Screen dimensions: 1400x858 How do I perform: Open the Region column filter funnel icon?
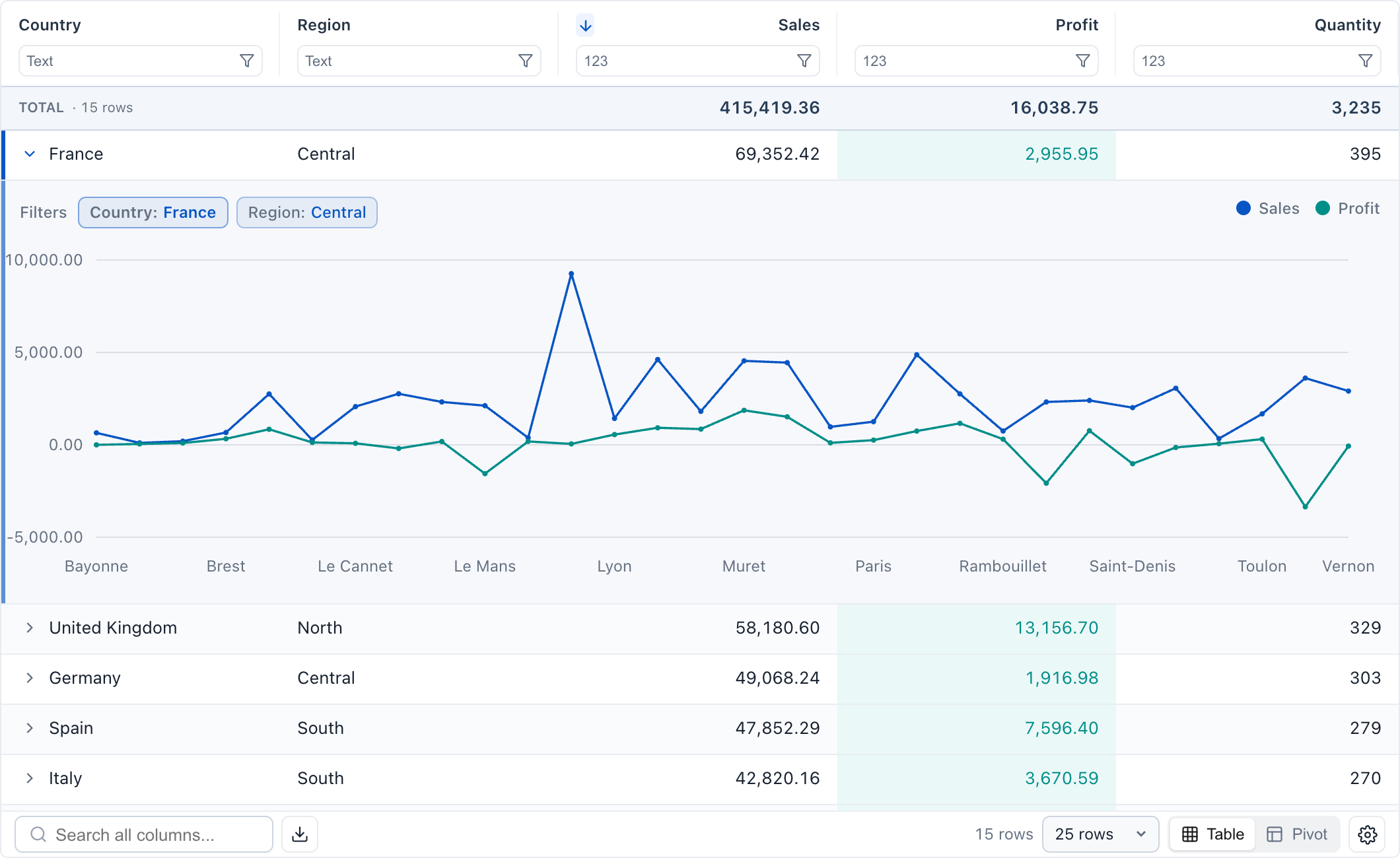click(525, 61)
